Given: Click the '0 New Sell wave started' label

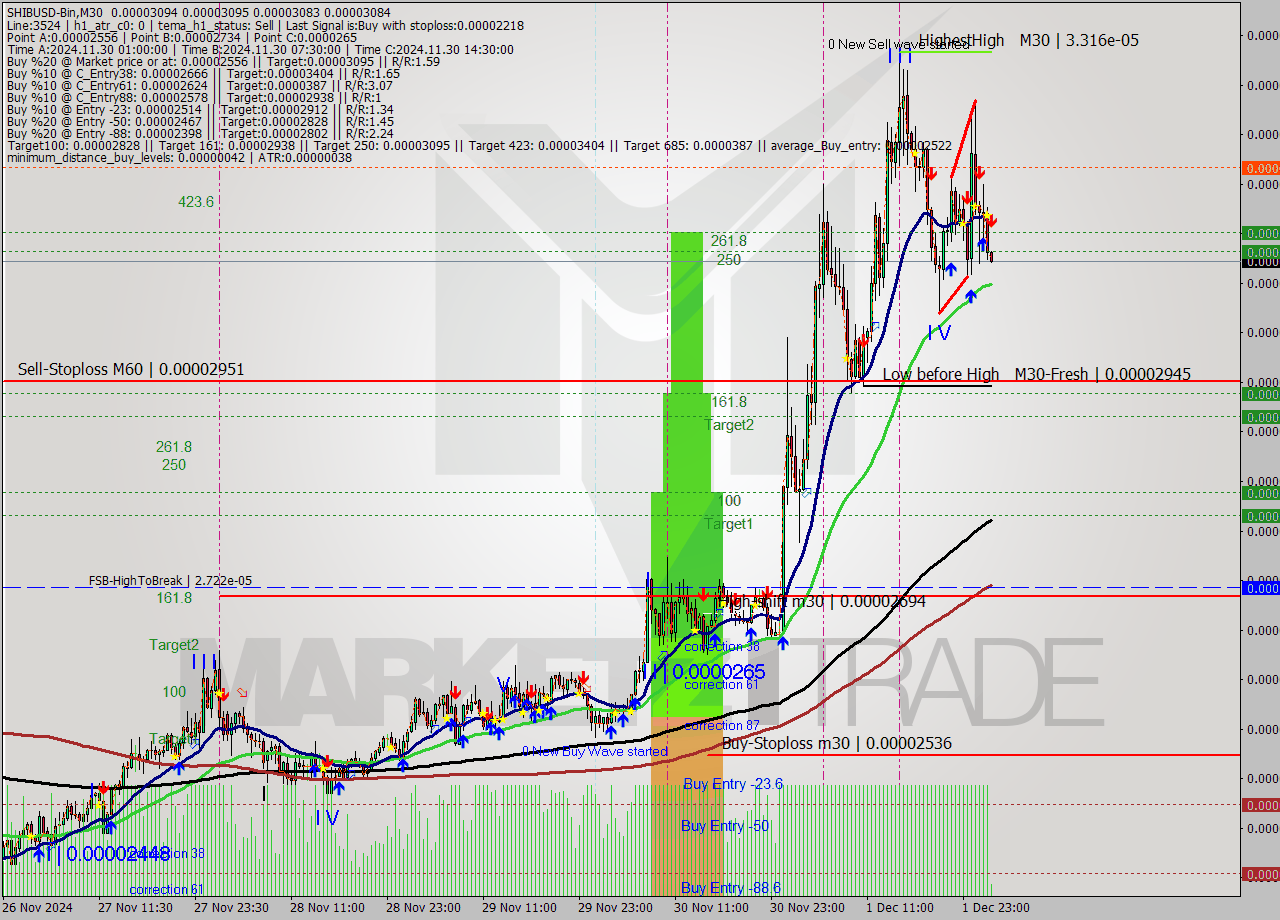Looking at the screenshot, I should tap(898, 44).
